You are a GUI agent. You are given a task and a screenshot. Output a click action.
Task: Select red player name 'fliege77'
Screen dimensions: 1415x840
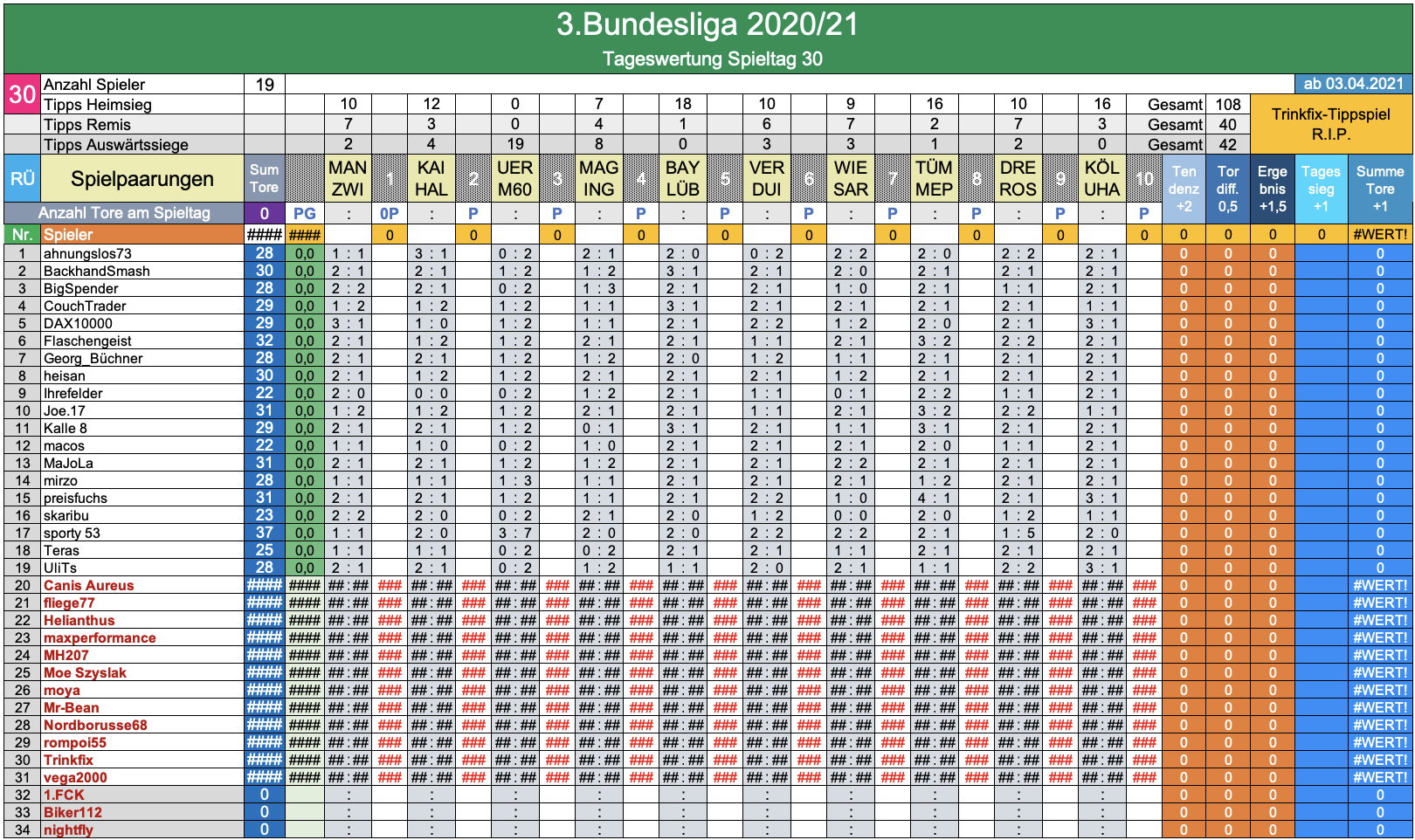click(x=69, y=602)
